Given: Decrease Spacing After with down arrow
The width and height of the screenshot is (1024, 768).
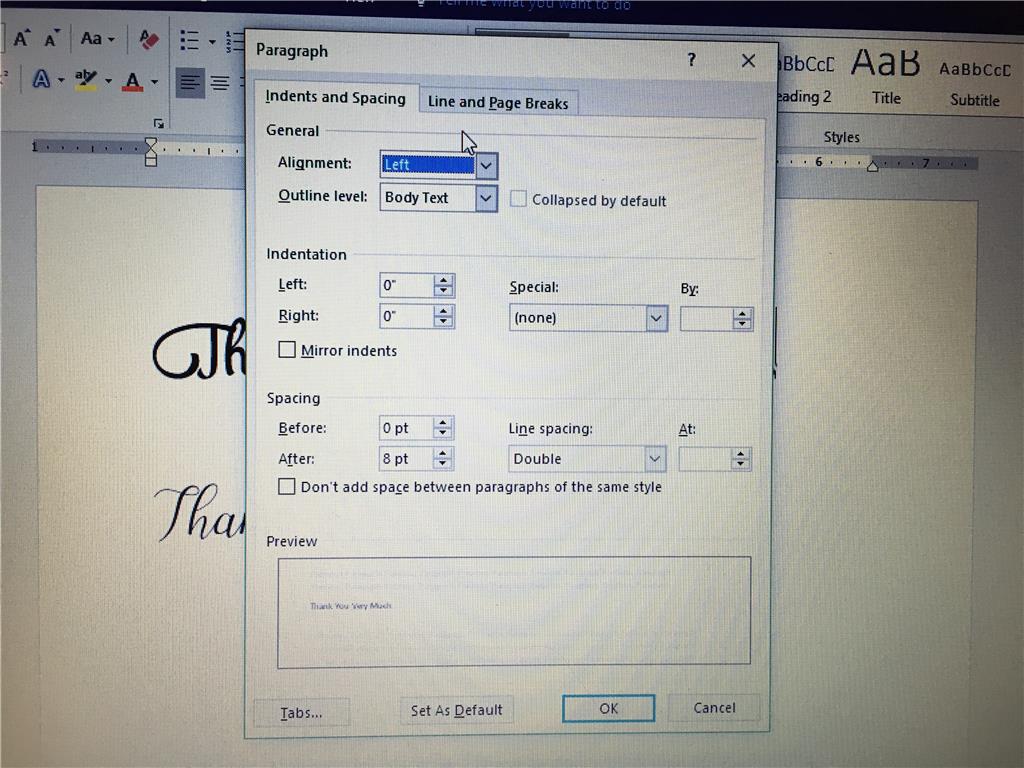Looking at the screenshot, I should click(443, 464).
